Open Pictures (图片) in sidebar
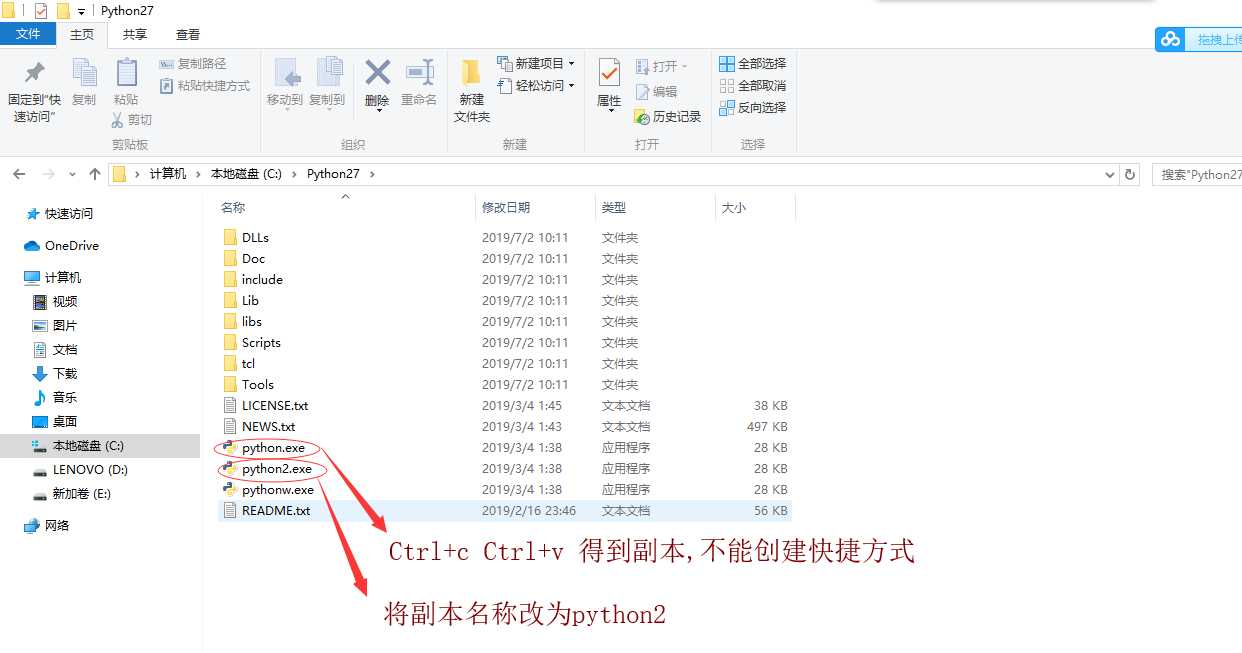1242x653 pixels. pyautogui.click(x=55, y=326)
